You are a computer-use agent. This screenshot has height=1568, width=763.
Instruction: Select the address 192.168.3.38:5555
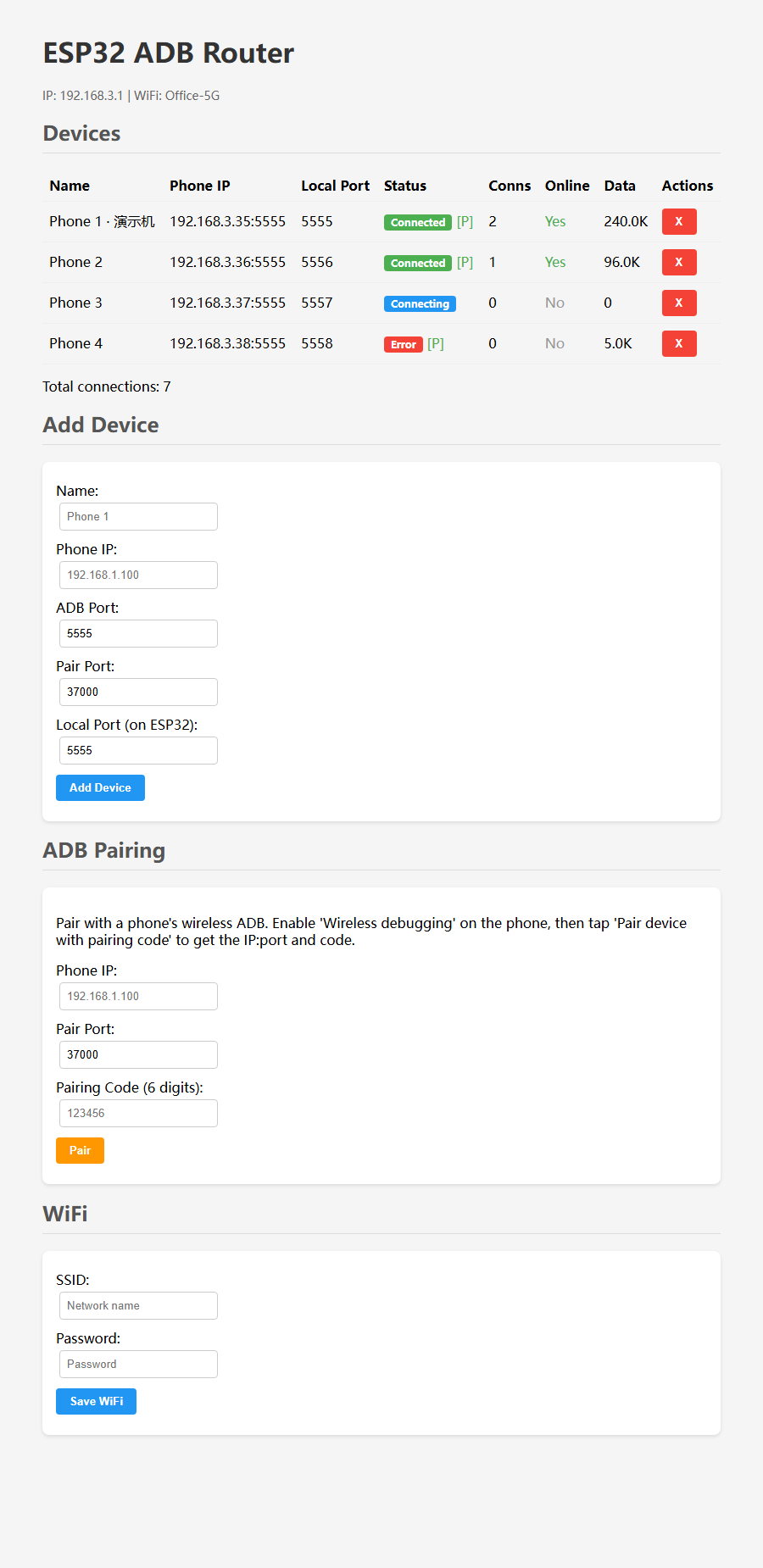click(227, 343)
